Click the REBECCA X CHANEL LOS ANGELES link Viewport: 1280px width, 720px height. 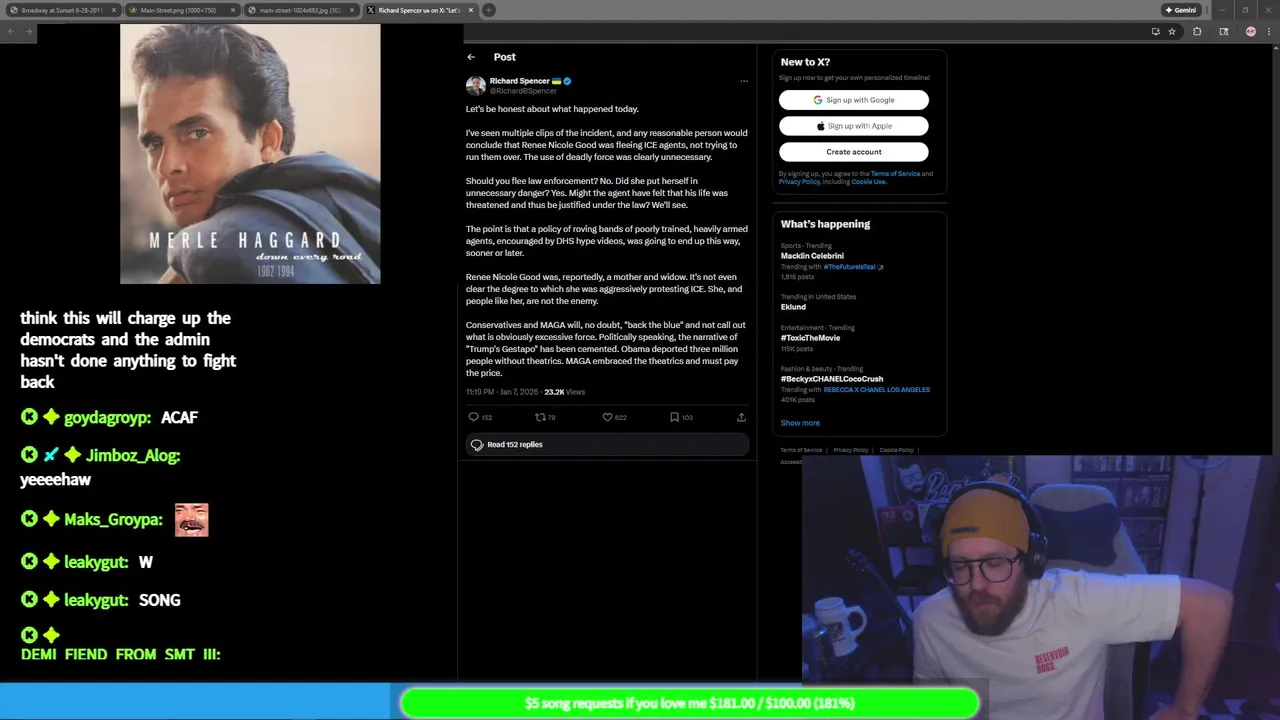(x=876, y=390)
